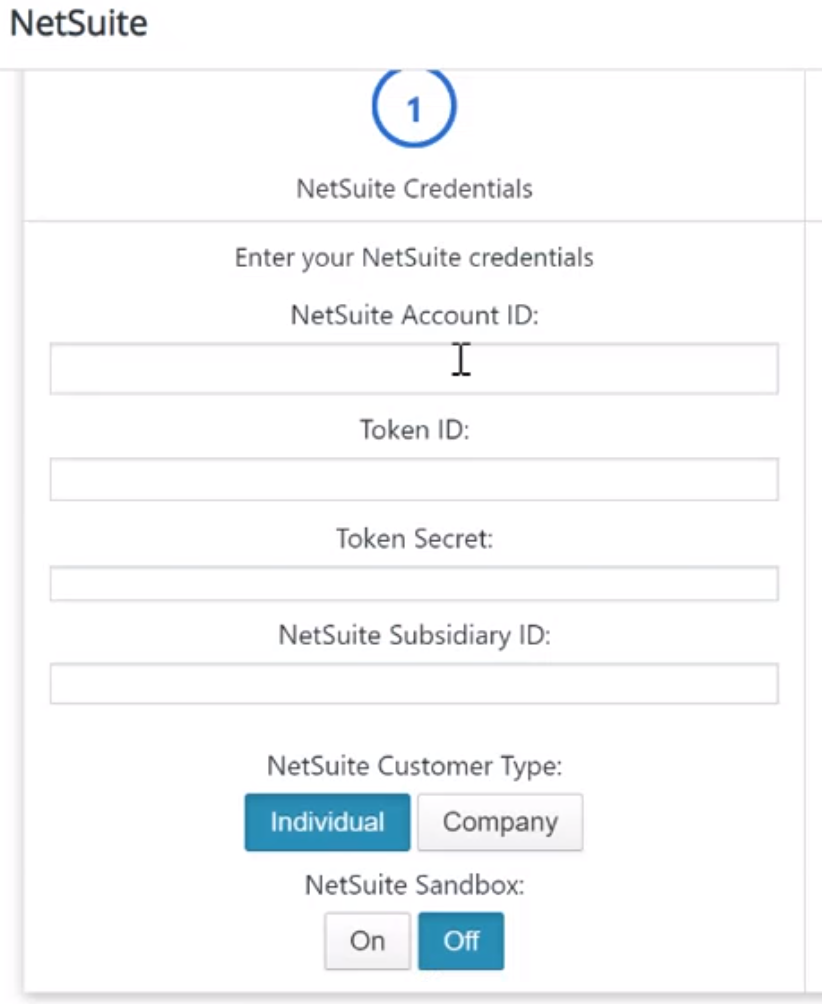Turn NetSuite Sandbox On
The width and height of the screenshot is (822, 1004).
point(367,941)
